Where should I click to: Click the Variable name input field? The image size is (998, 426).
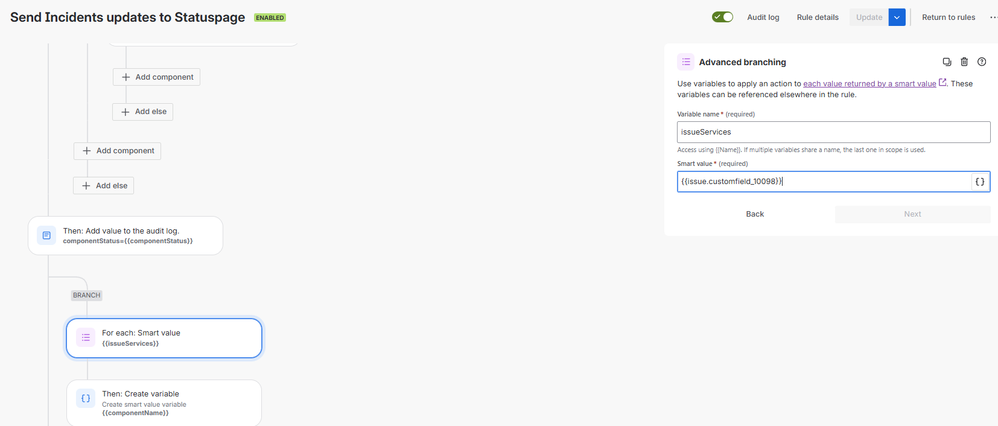coord(833,132)
